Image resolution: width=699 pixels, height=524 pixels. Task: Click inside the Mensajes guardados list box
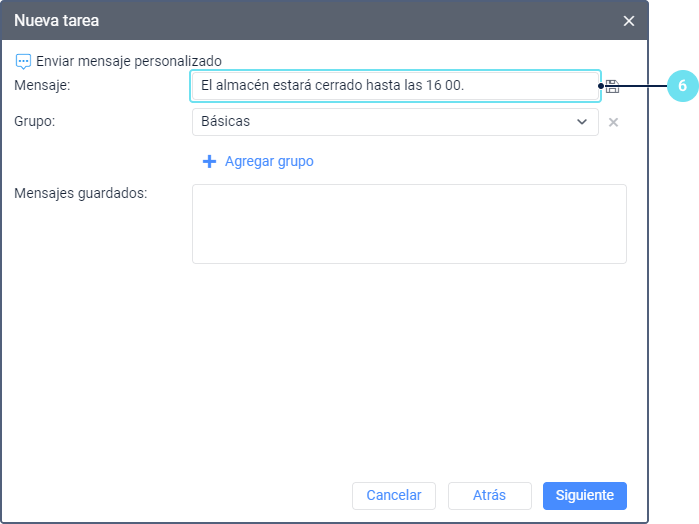(x=409, y=224)
